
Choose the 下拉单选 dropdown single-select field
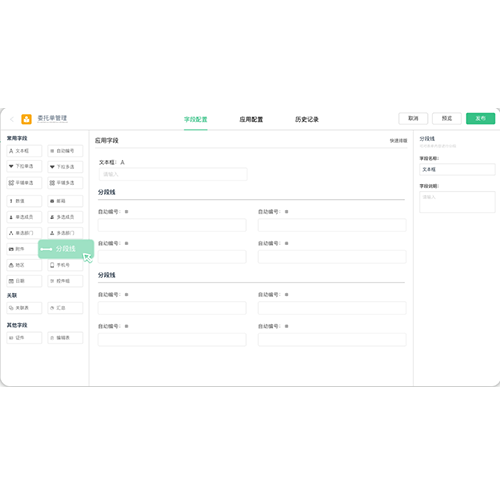pos(24,166)
